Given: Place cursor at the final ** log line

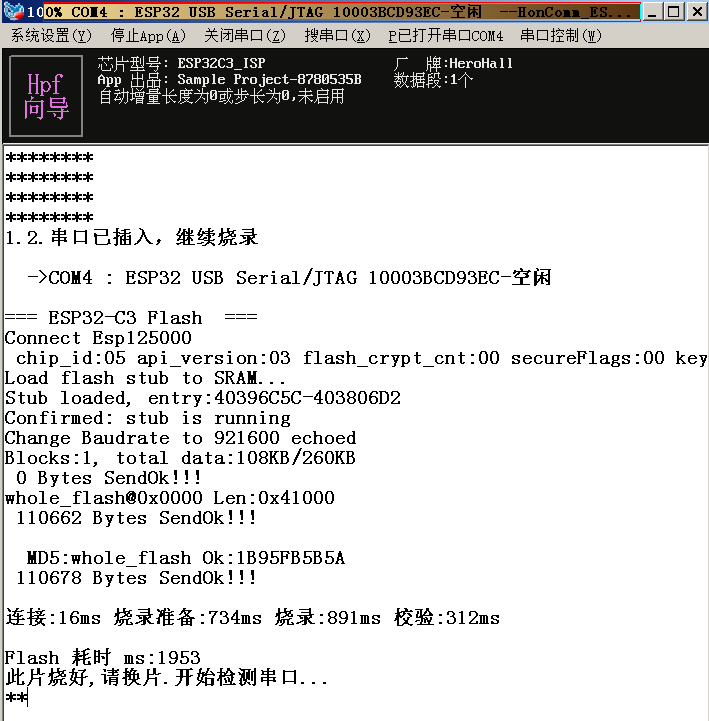Looking at the screenshot, I should 17,698.
